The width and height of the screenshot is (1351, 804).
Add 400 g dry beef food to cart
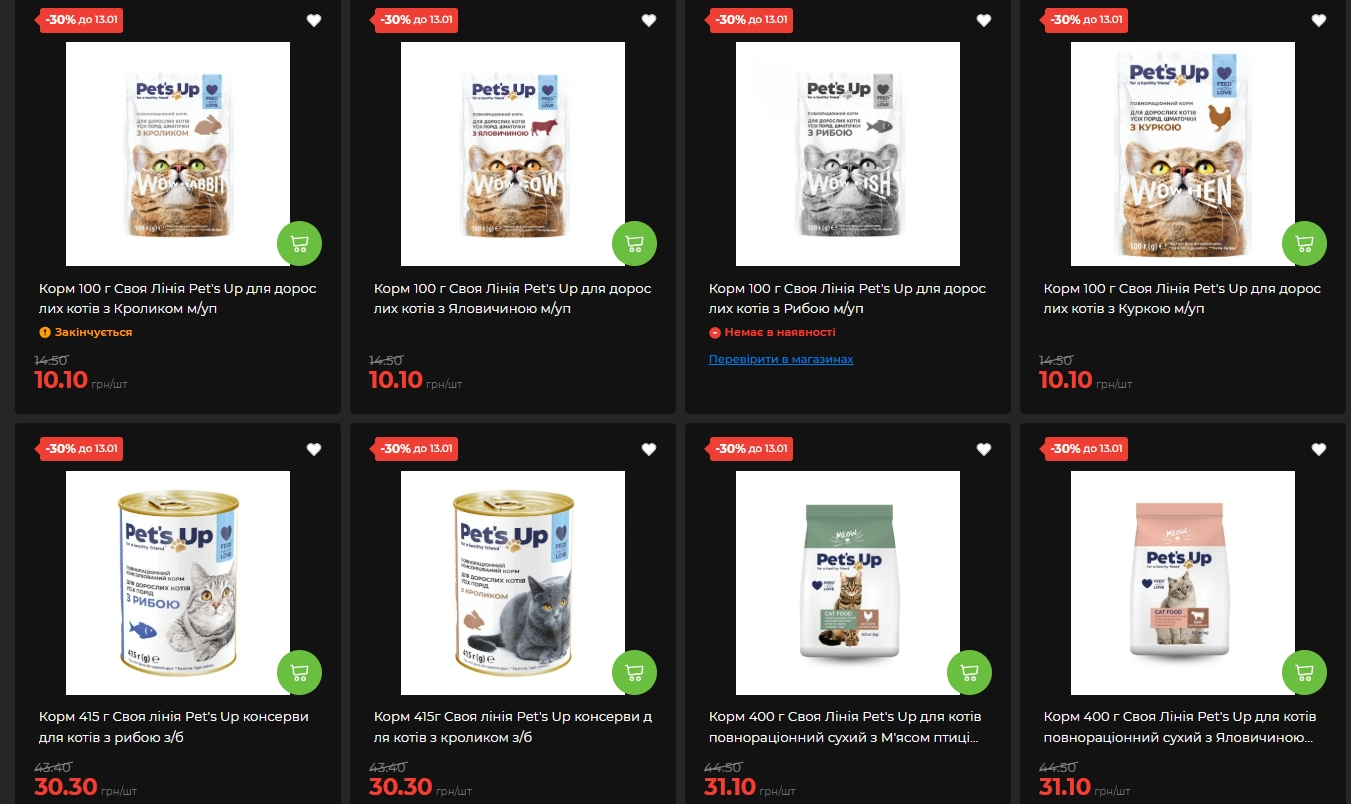point(1304,673)
